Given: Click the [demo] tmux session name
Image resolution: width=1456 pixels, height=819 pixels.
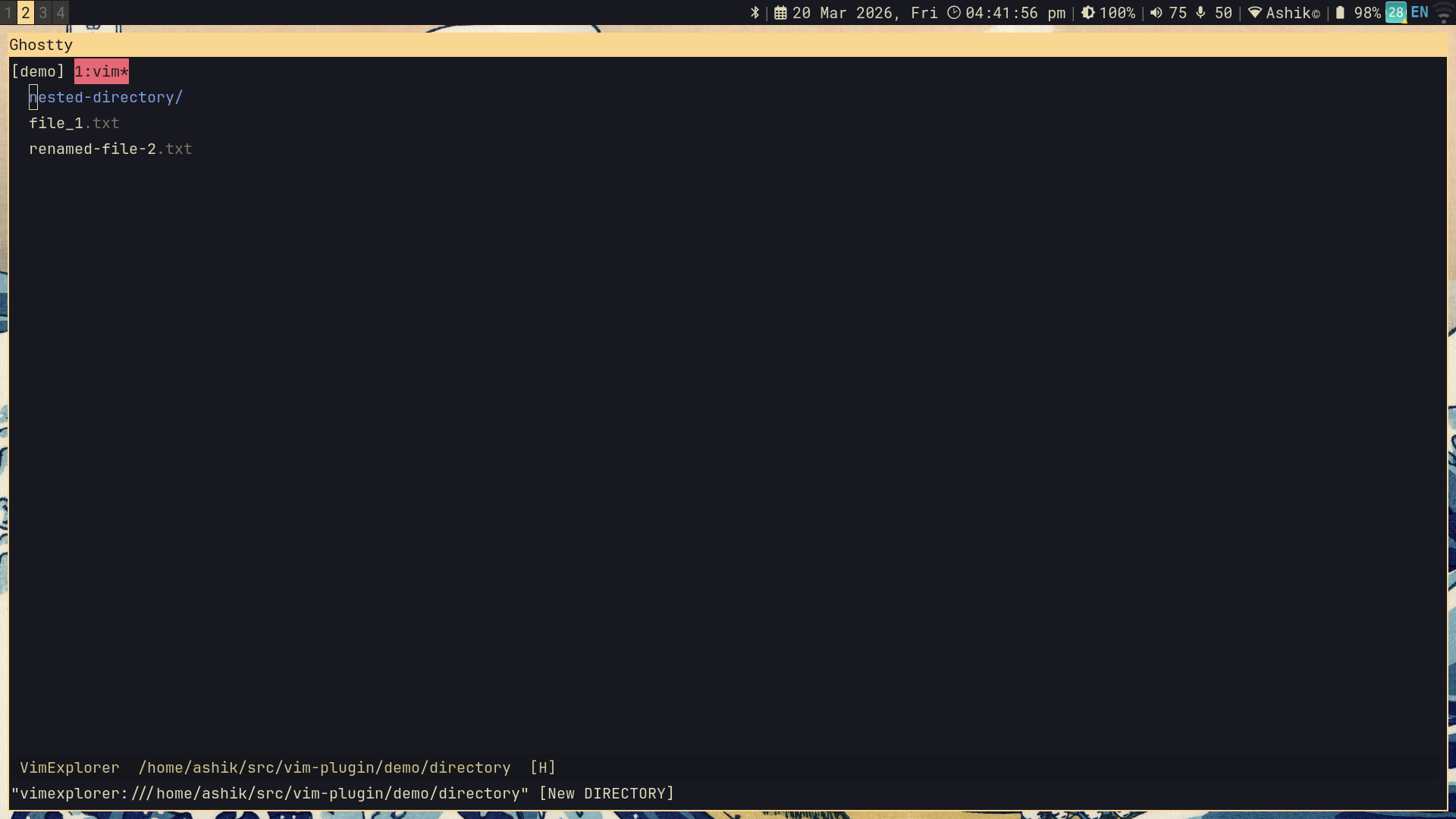Looking at the screenshot, I should (x=38, y=71).
